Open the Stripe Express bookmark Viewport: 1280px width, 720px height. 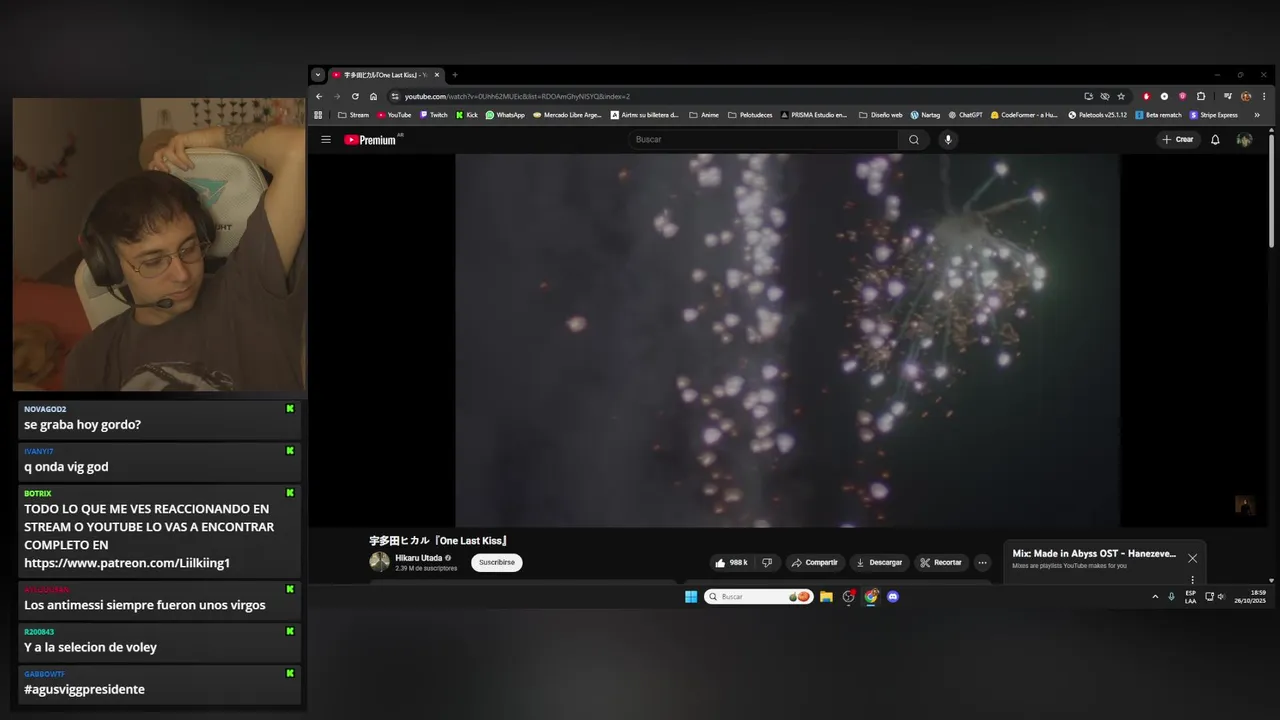(x=1213, y=115)
